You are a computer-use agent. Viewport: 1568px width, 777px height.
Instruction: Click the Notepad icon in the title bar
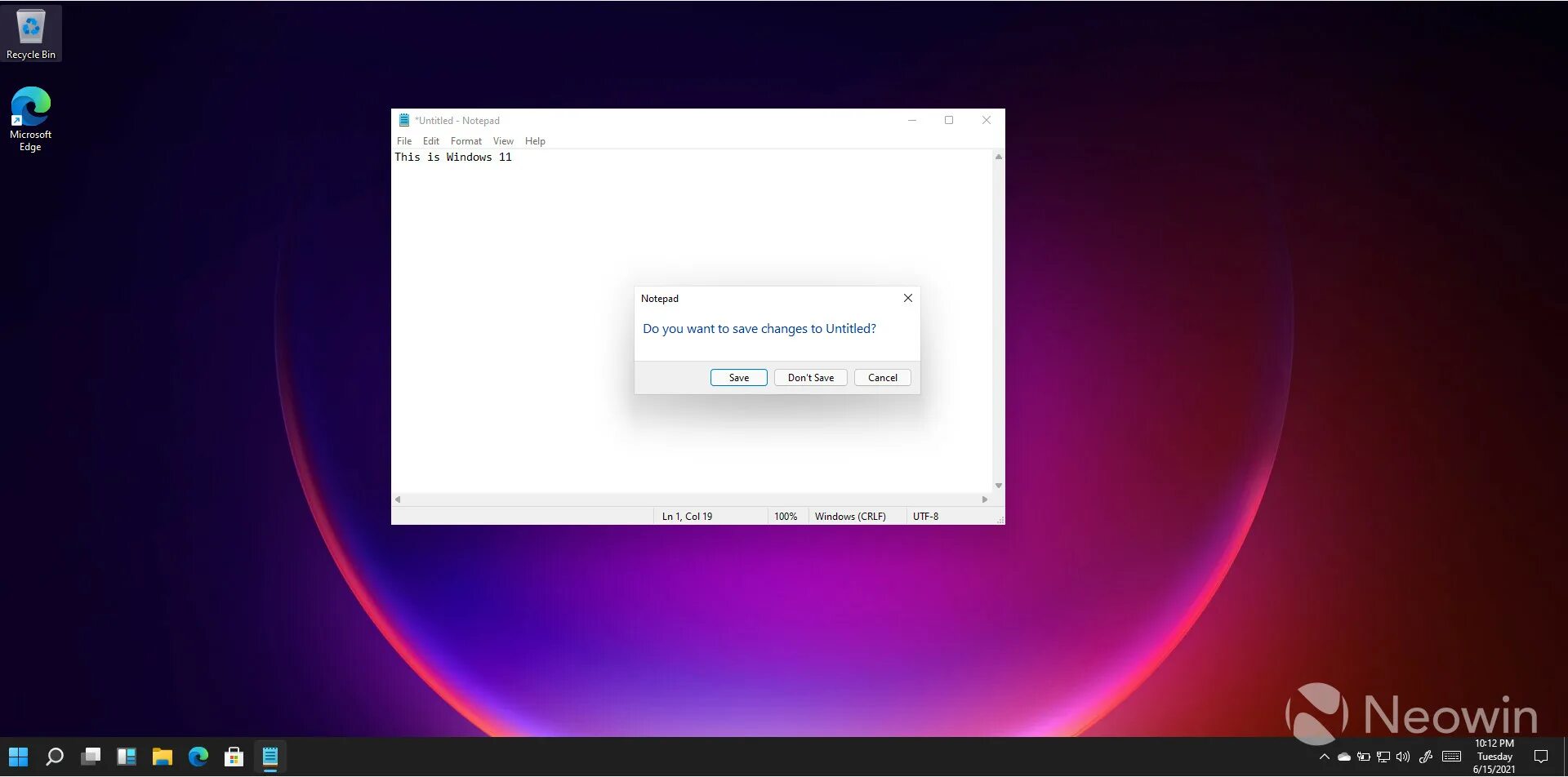[403, 120]
